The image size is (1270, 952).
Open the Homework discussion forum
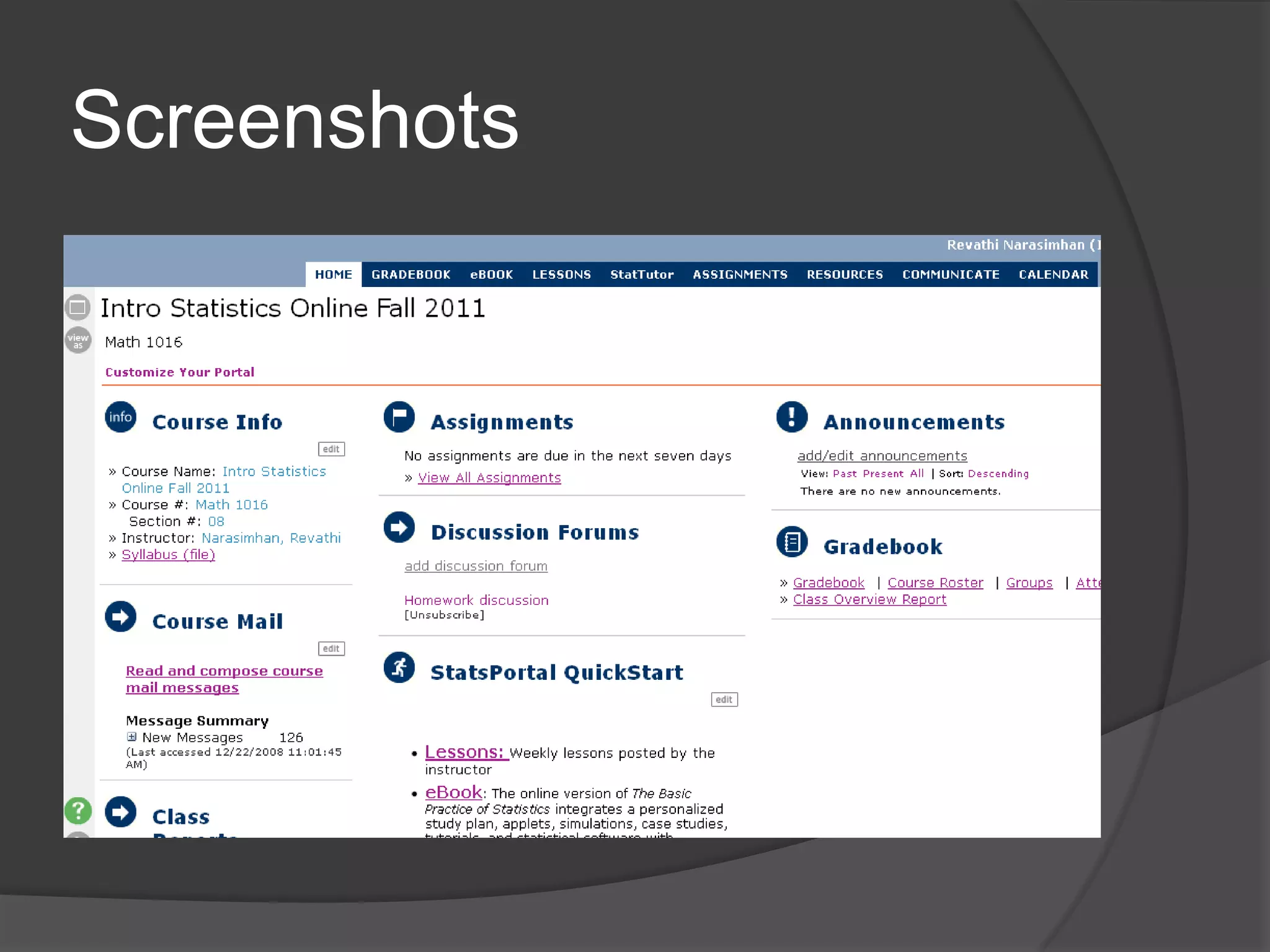tap(476, 600)
